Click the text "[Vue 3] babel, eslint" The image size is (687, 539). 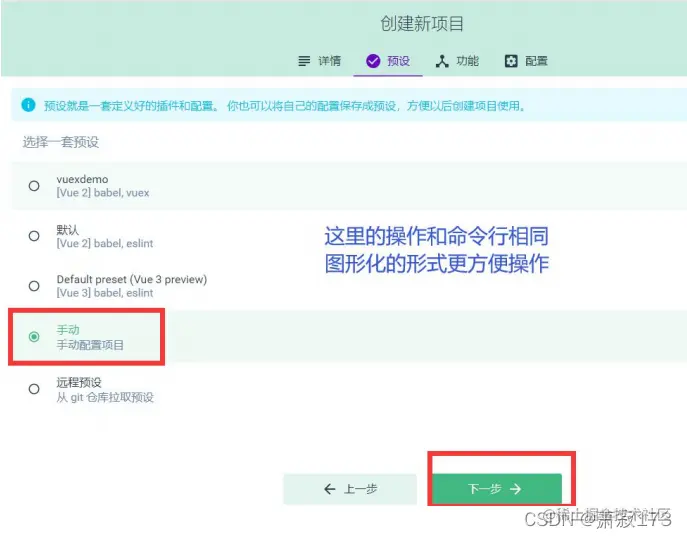105,293
